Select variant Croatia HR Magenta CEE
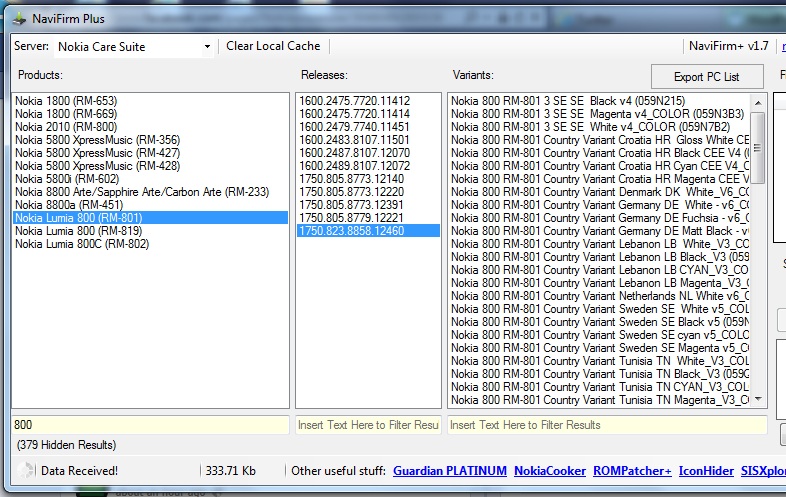This screenshot has width=786, height=497. coord(600,179)
